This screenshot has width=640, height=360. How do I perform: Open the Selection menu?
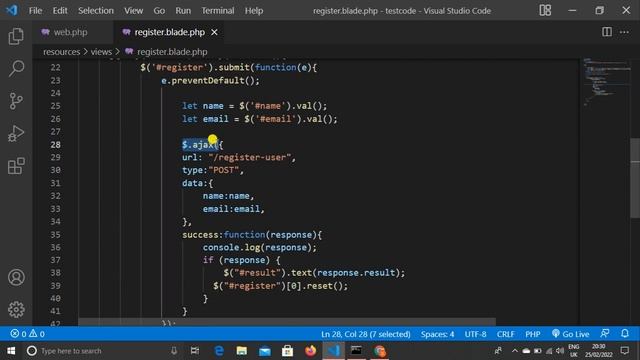[96, 11]
